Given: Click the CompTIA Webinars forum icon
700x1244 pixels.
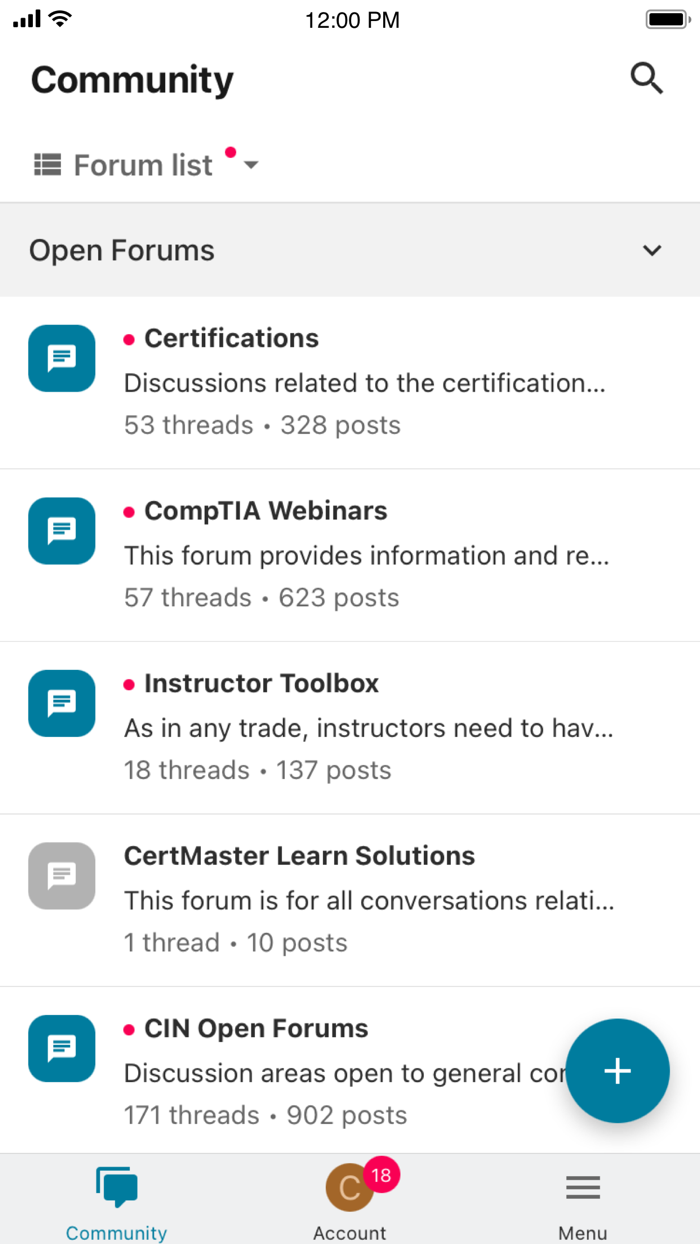Looking at the screenshot, I should click(61, 531).
